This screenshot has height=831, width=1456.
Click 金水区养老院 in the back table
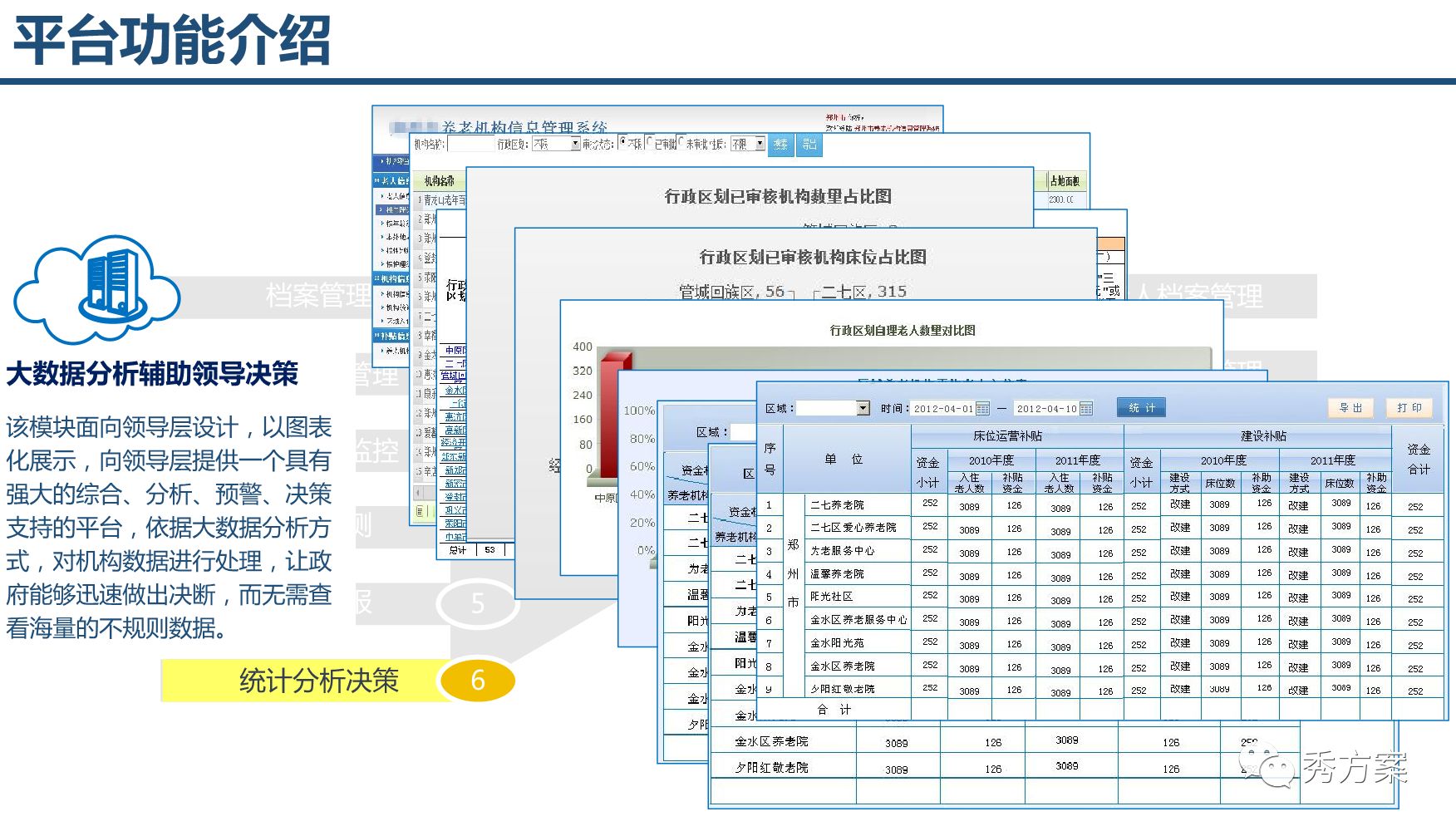point(771,741)
